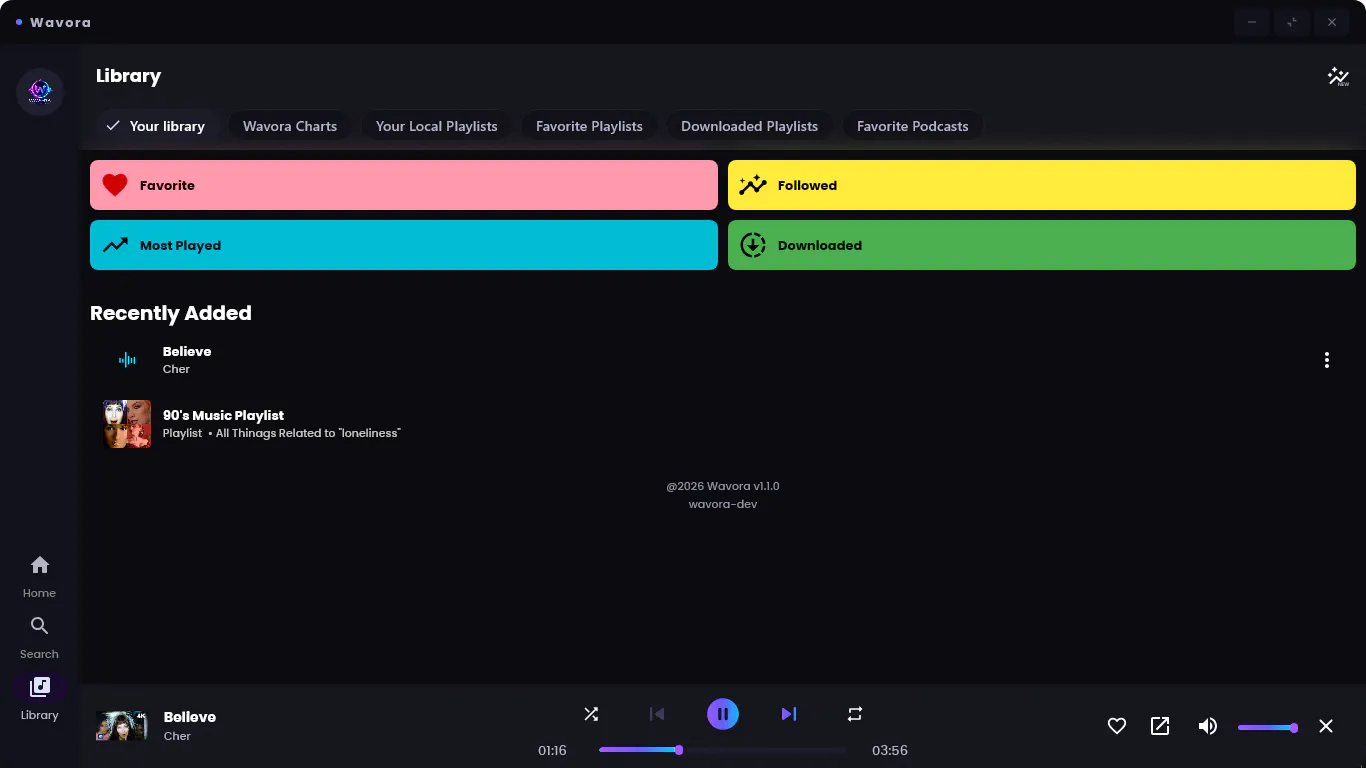1366x768 pixels.
Task: Click the wavora-dev footer text
Action: coord(723,504)
